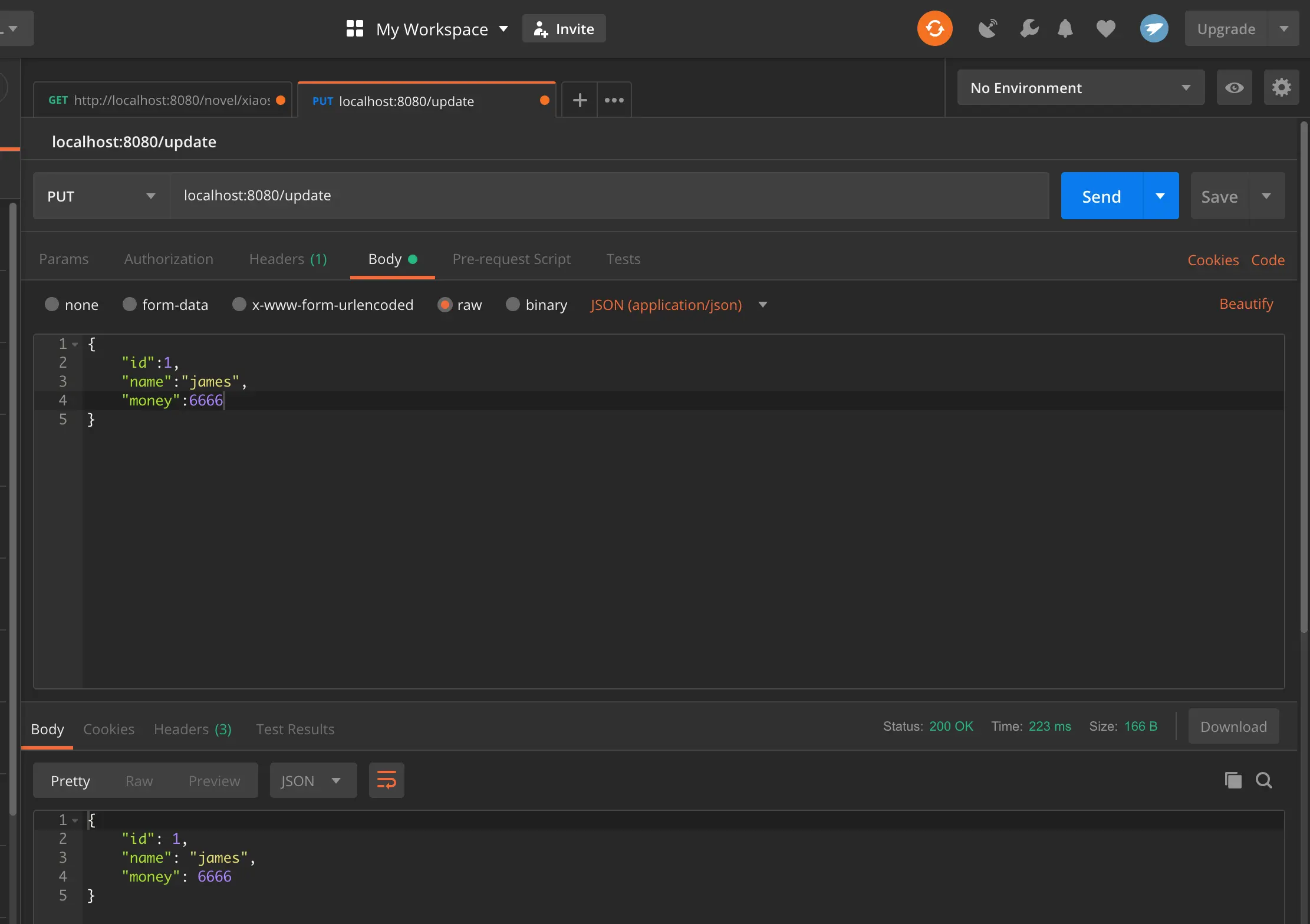This screenshot has height=924, width=1310.
Task: Open the PUT method dropdown
Action: 101,196
